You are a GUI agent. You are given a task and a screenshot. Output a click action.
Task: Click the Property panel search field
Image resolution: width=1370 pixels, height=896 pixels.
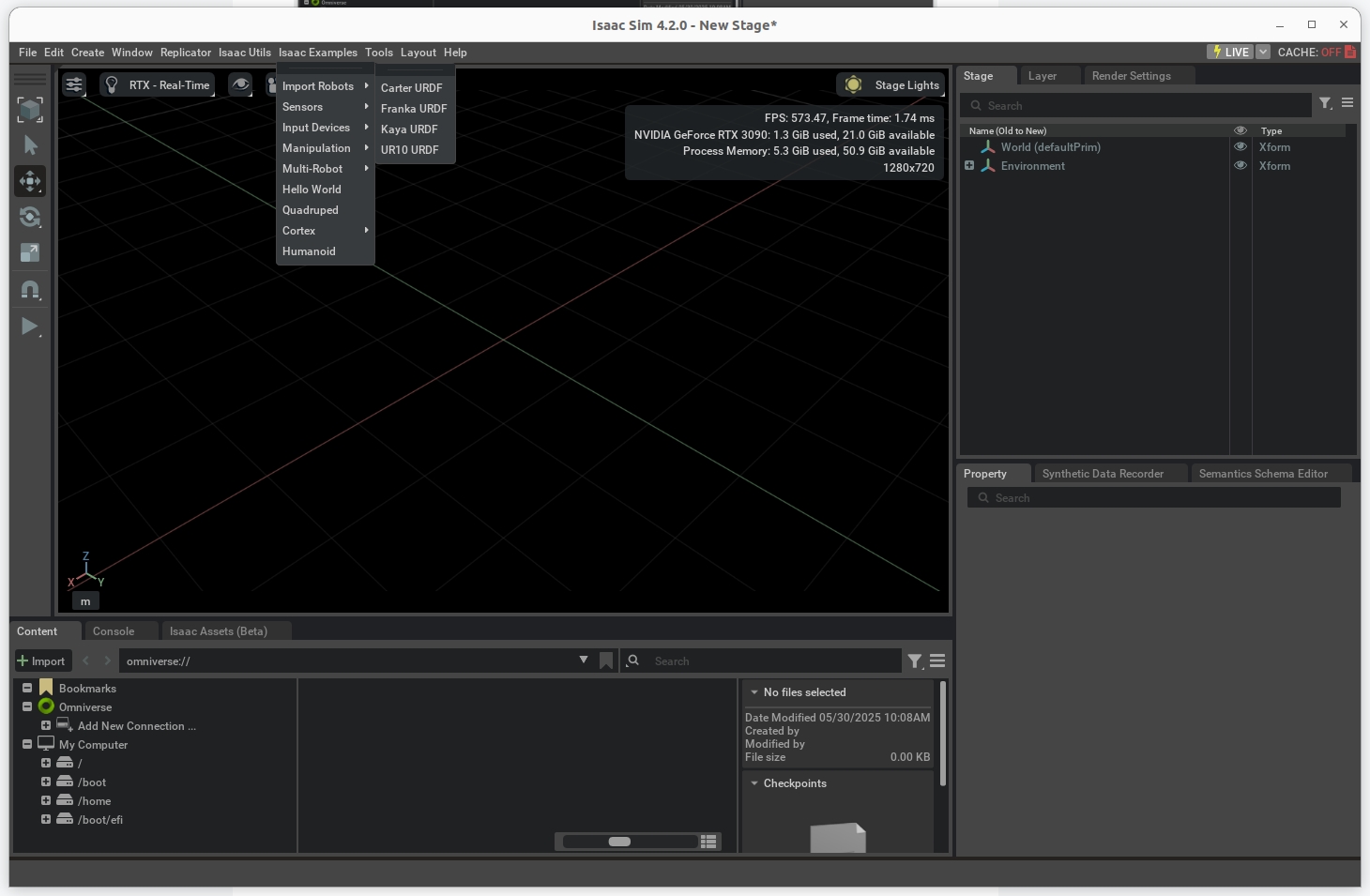click(1153, 498)
